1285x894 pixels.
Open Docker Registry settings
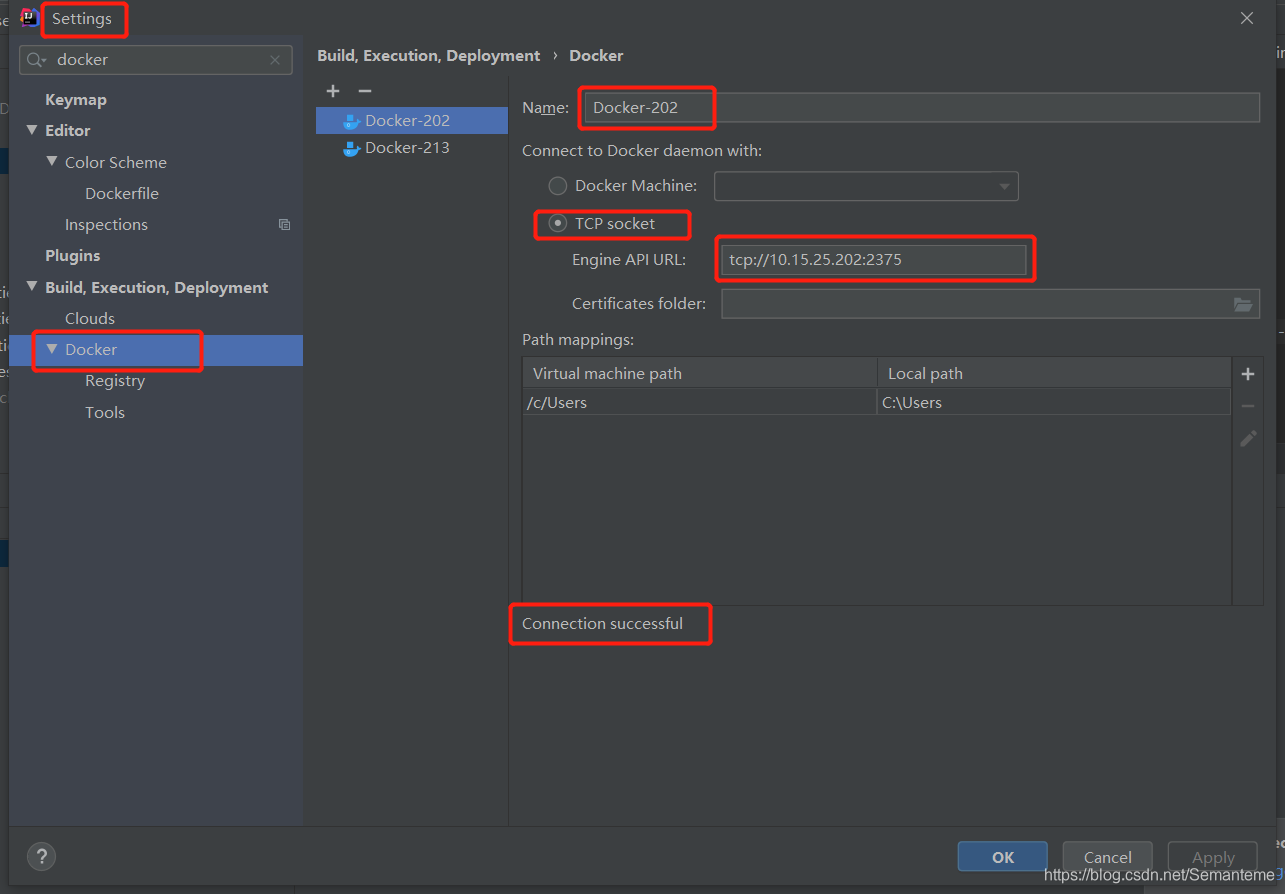tap(115, 381)
